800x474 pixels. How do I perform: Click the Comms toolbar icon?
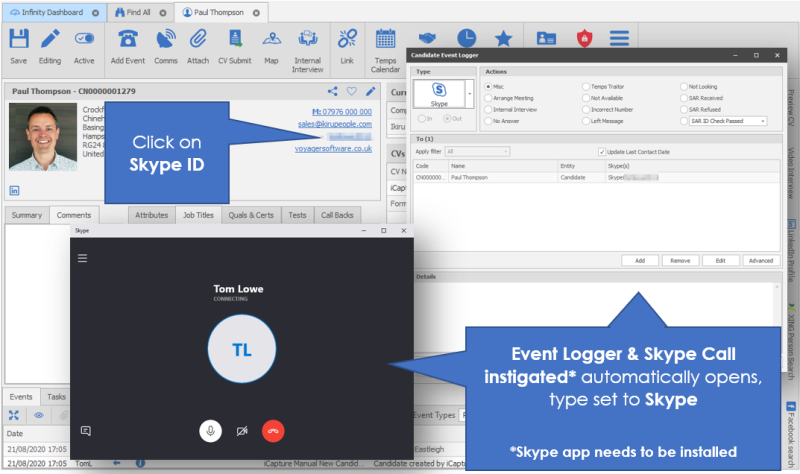click(x=165, y=40)
